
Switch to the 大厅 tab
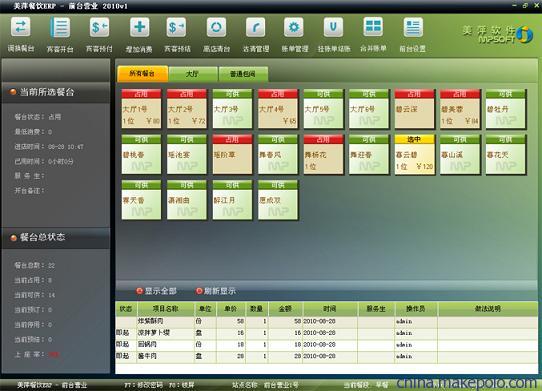pyautogui.click(x=193, y=74)
